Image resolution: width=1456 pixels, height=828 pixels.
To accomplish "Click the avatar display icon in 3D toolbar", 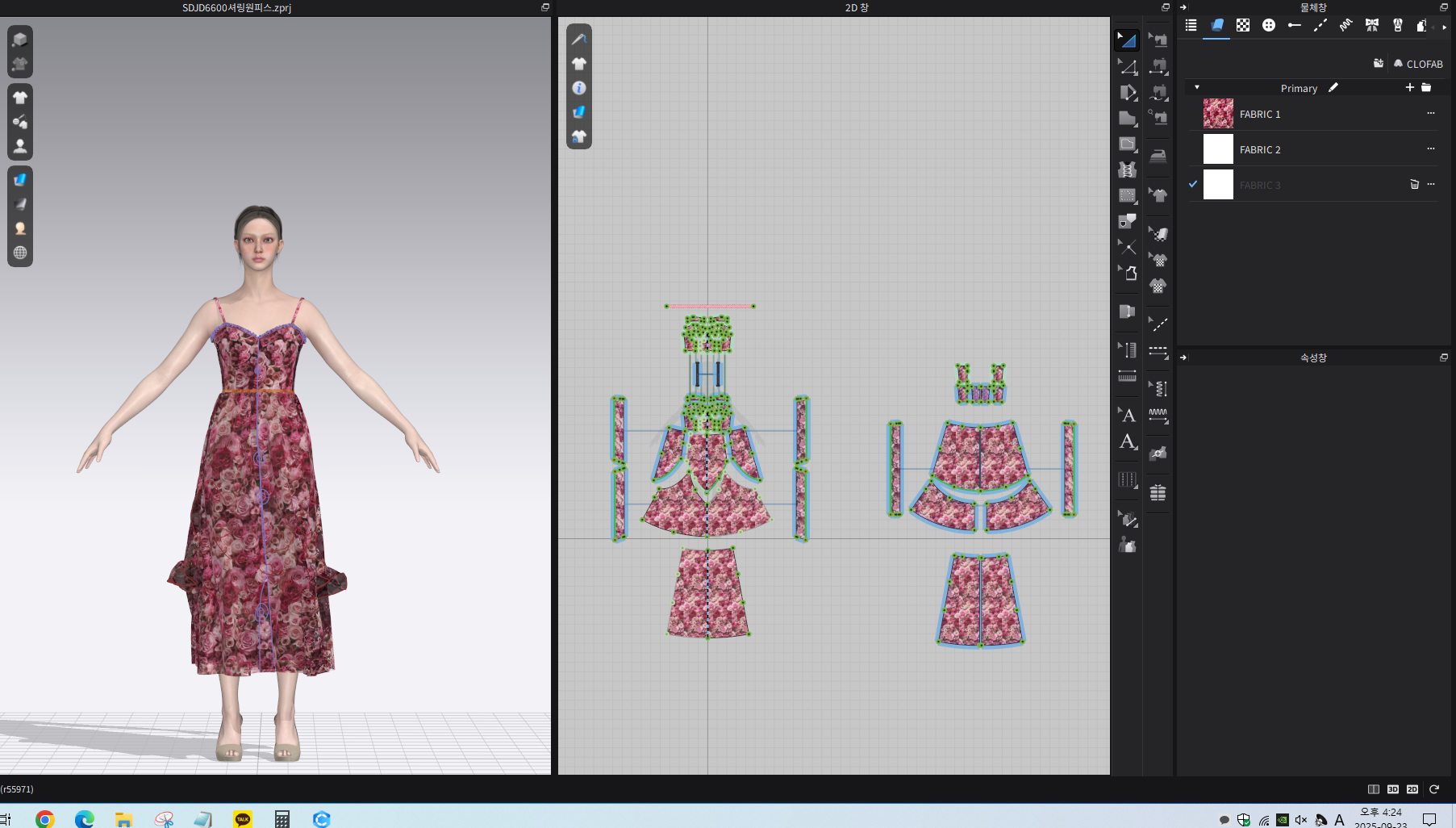I will point(20,146).
